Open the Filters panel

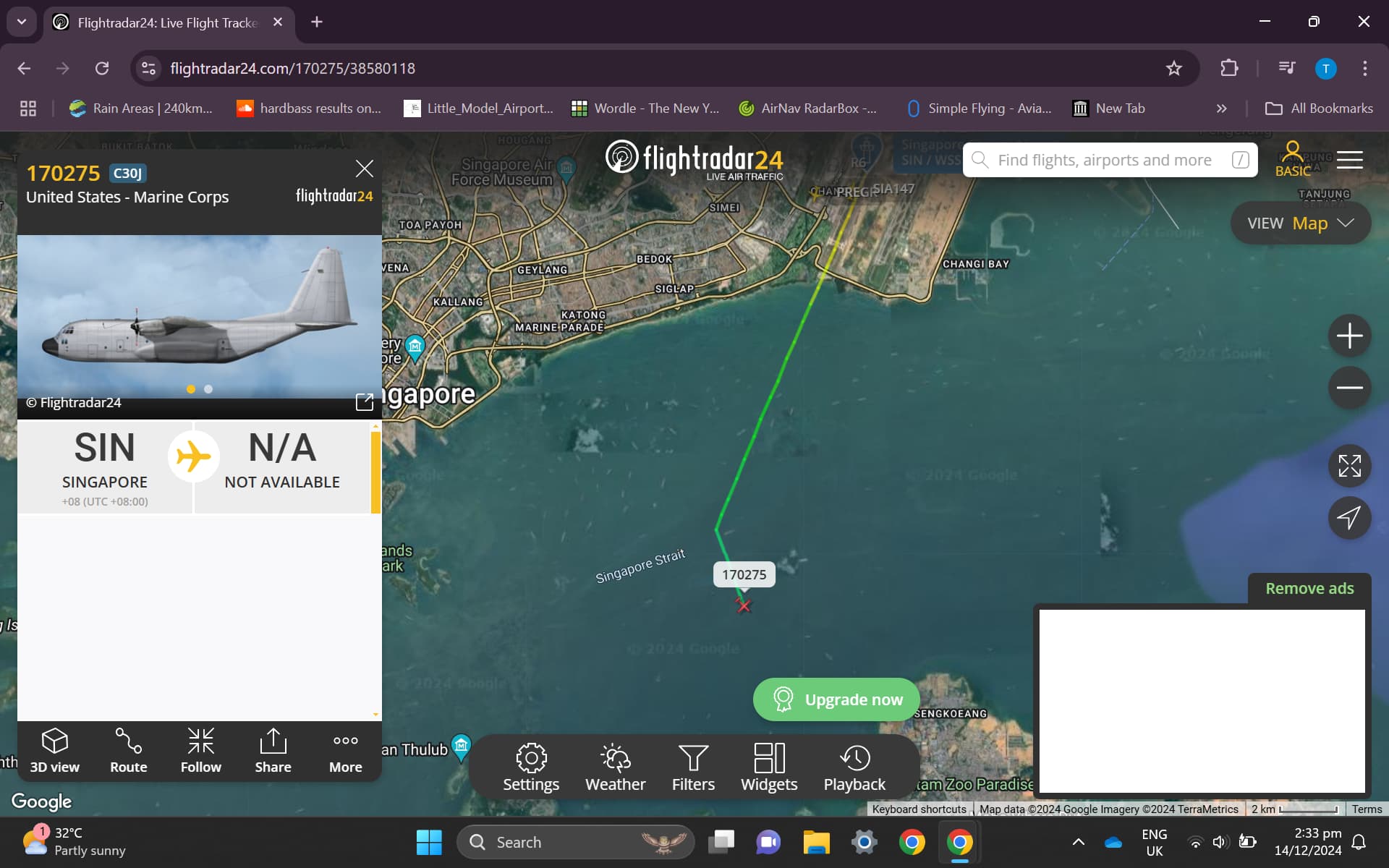tap(693, 767)
